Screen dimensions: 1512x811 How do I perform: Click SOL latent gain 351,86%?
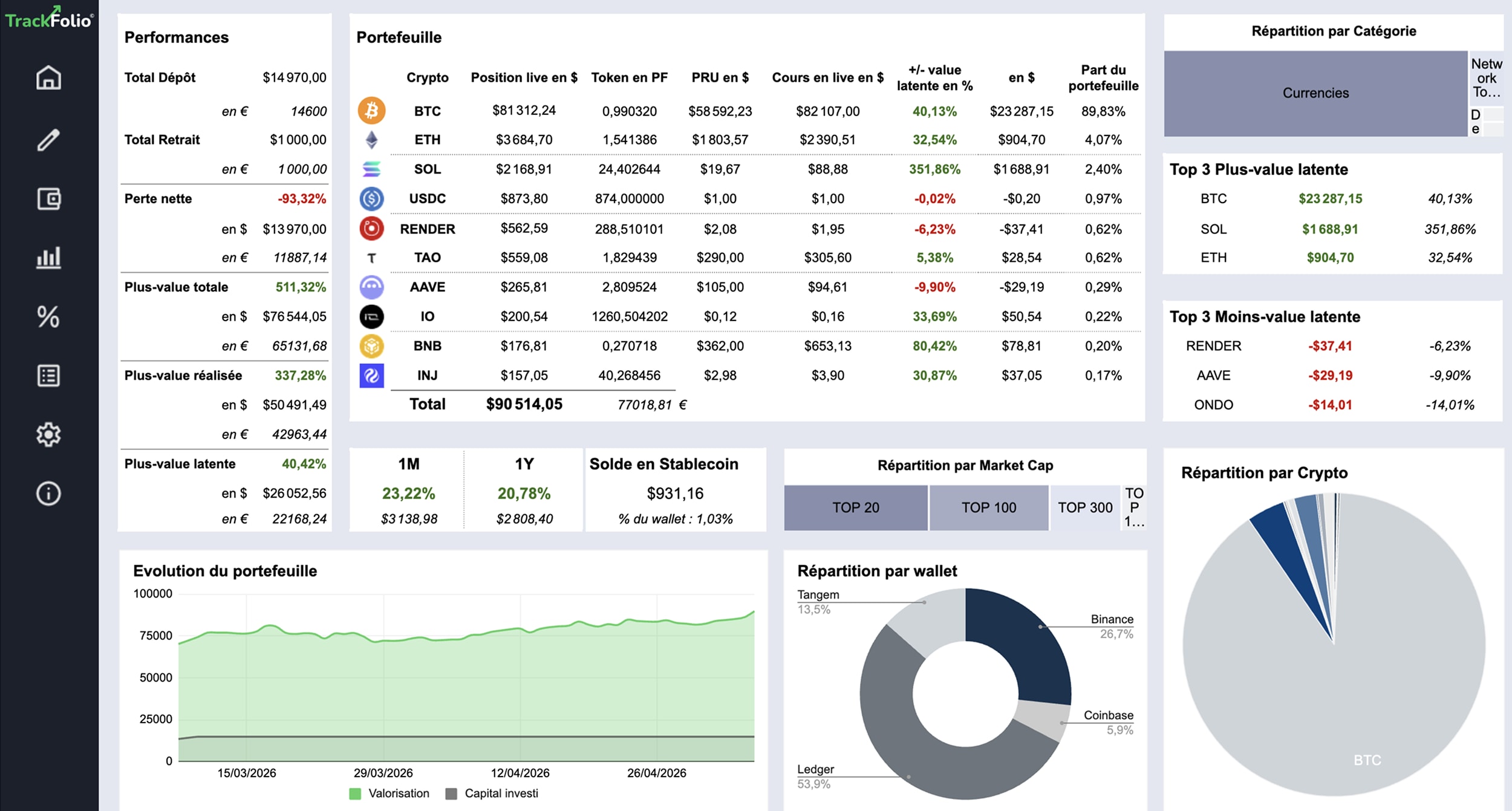coord(934,169)
